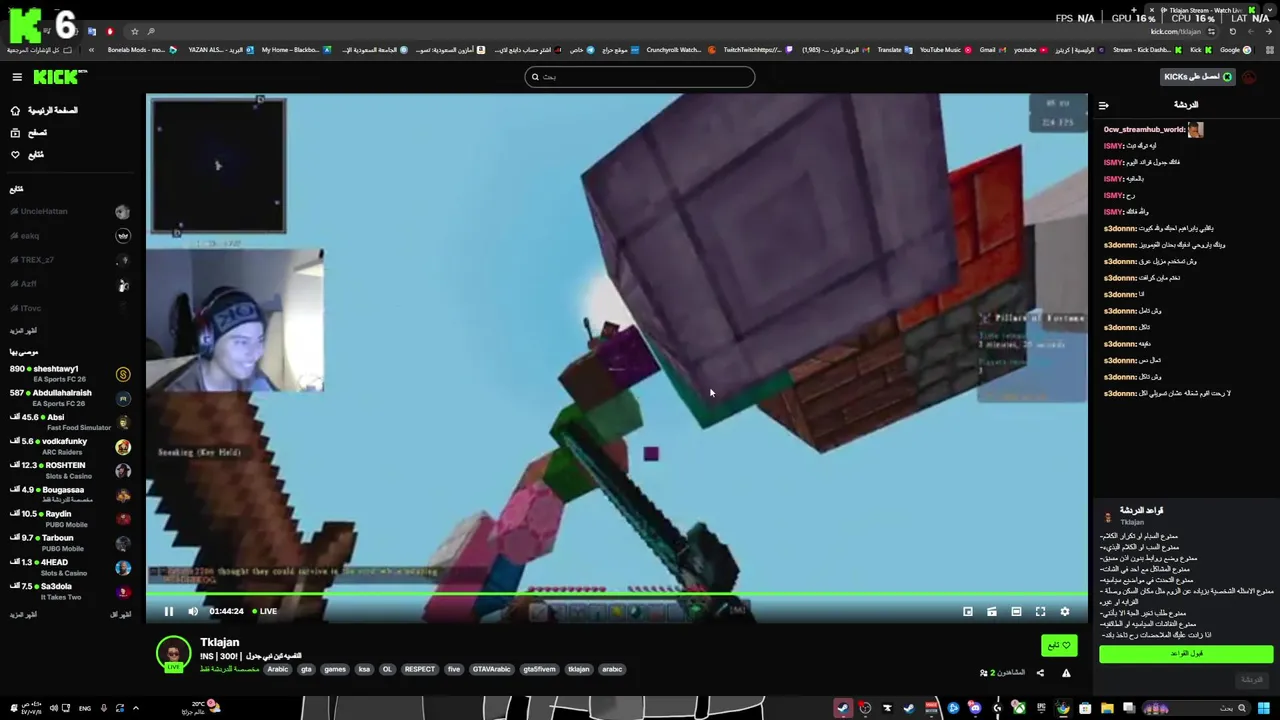1280x720 pixels.
Task: Jump to LIVE indicator
Action: coord(265,611)
